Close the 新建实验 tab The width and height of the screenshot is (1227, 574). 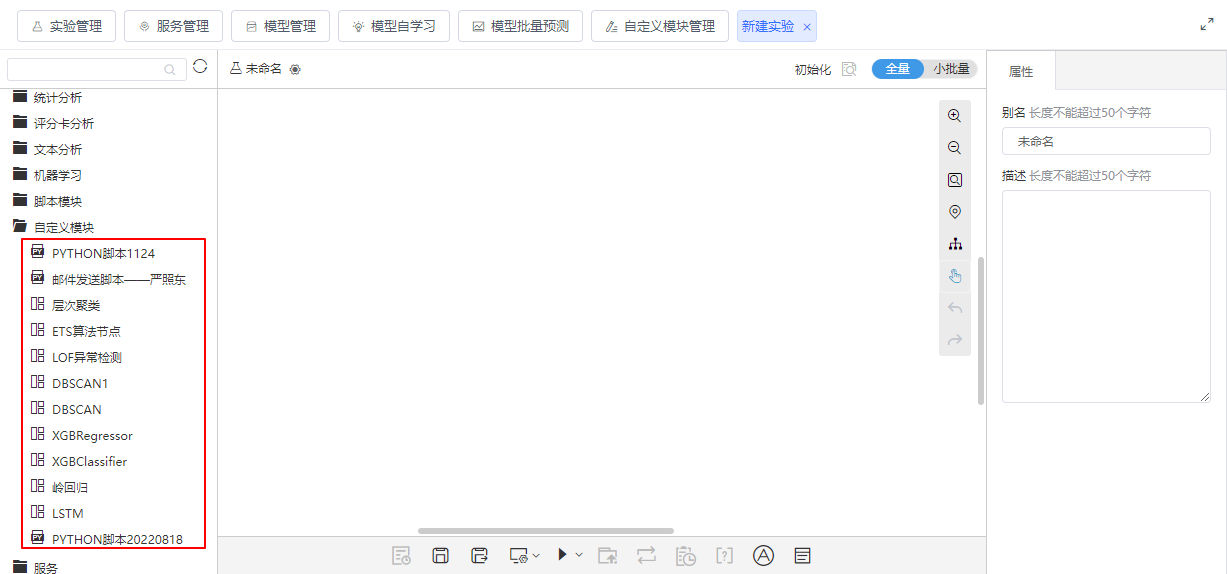(807, 27)
